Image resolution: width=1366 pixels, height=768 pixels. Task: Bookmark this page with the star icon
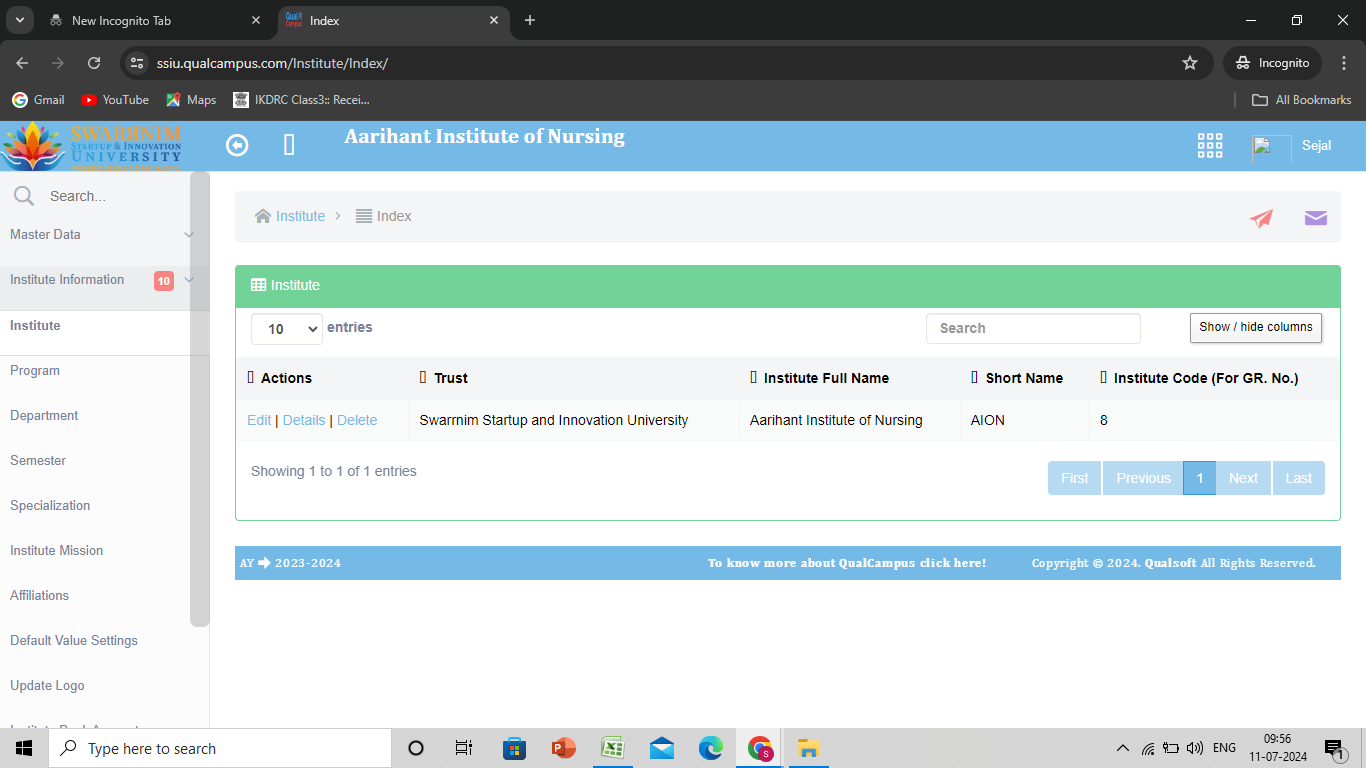(x=1190, y=63)
